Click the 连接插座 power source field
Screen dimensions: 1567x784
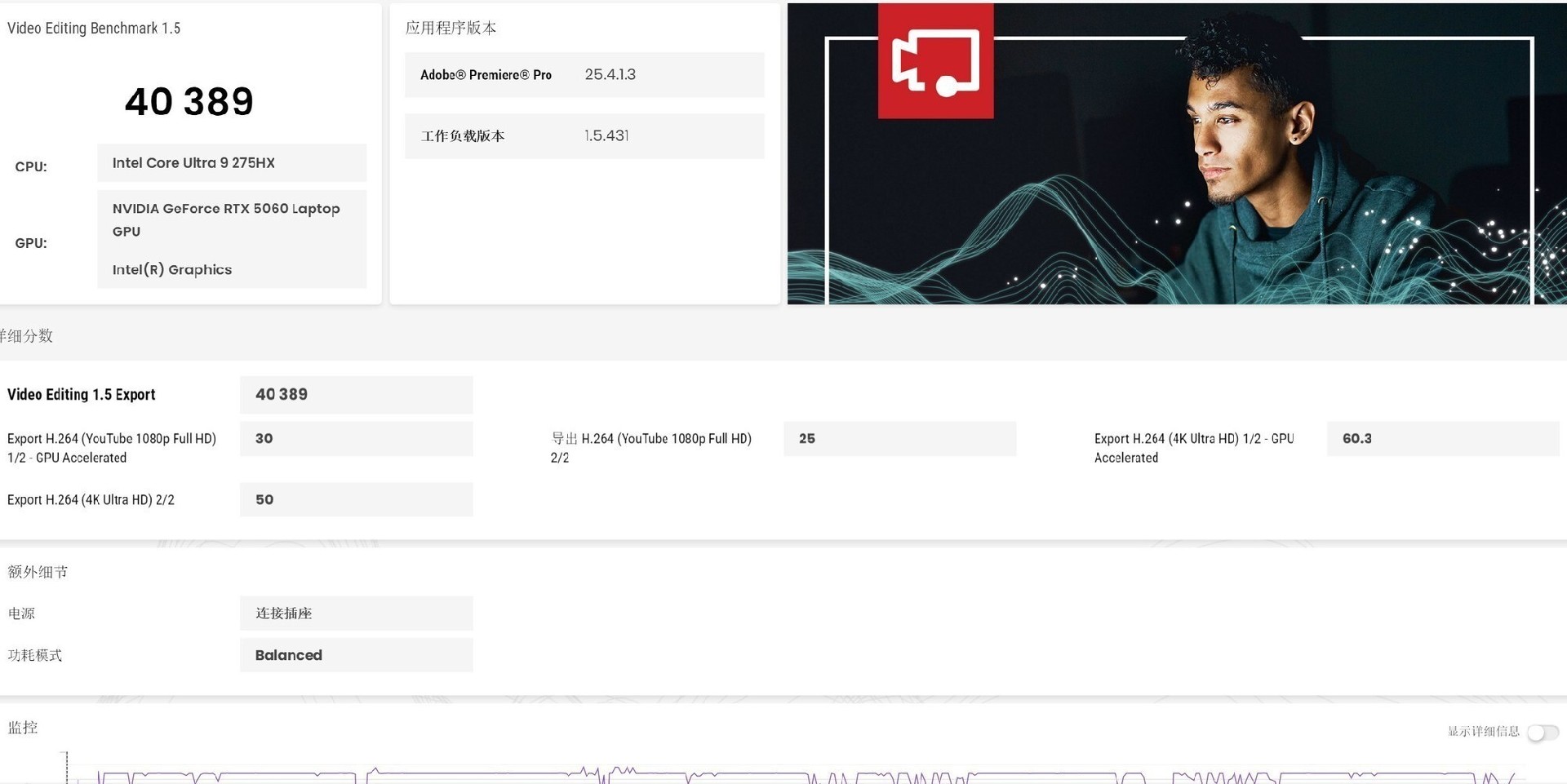[356, 613]
